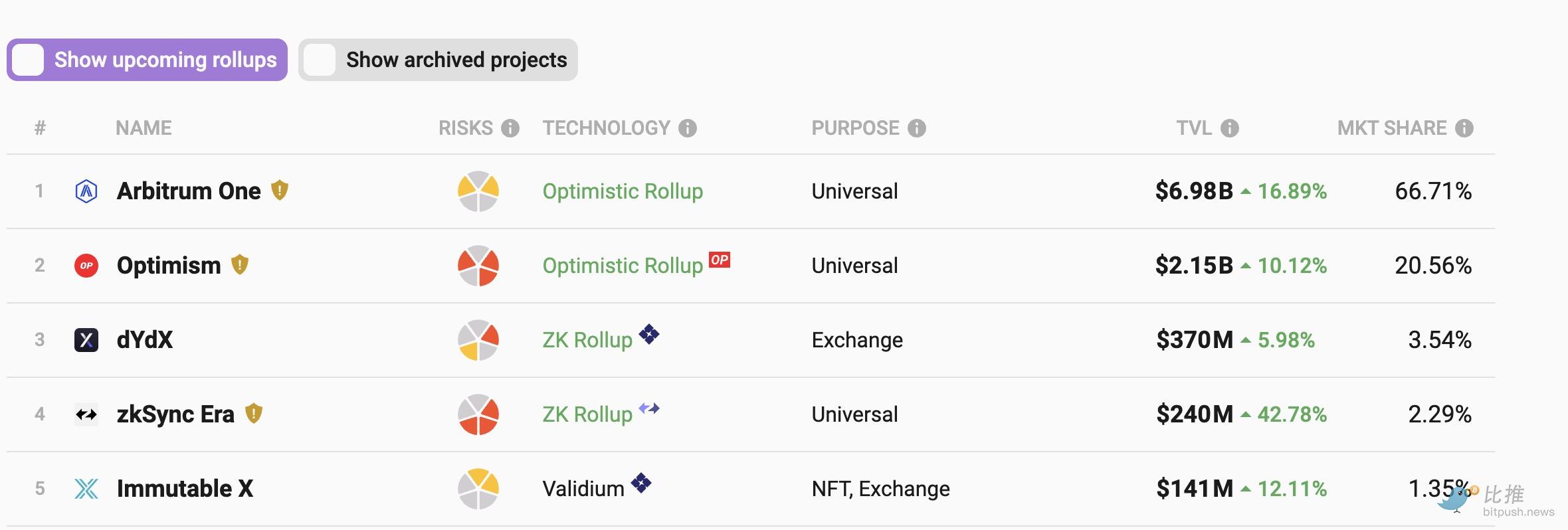
Task: Tick the Show archived projects checkbox
Action: [320, 60]
